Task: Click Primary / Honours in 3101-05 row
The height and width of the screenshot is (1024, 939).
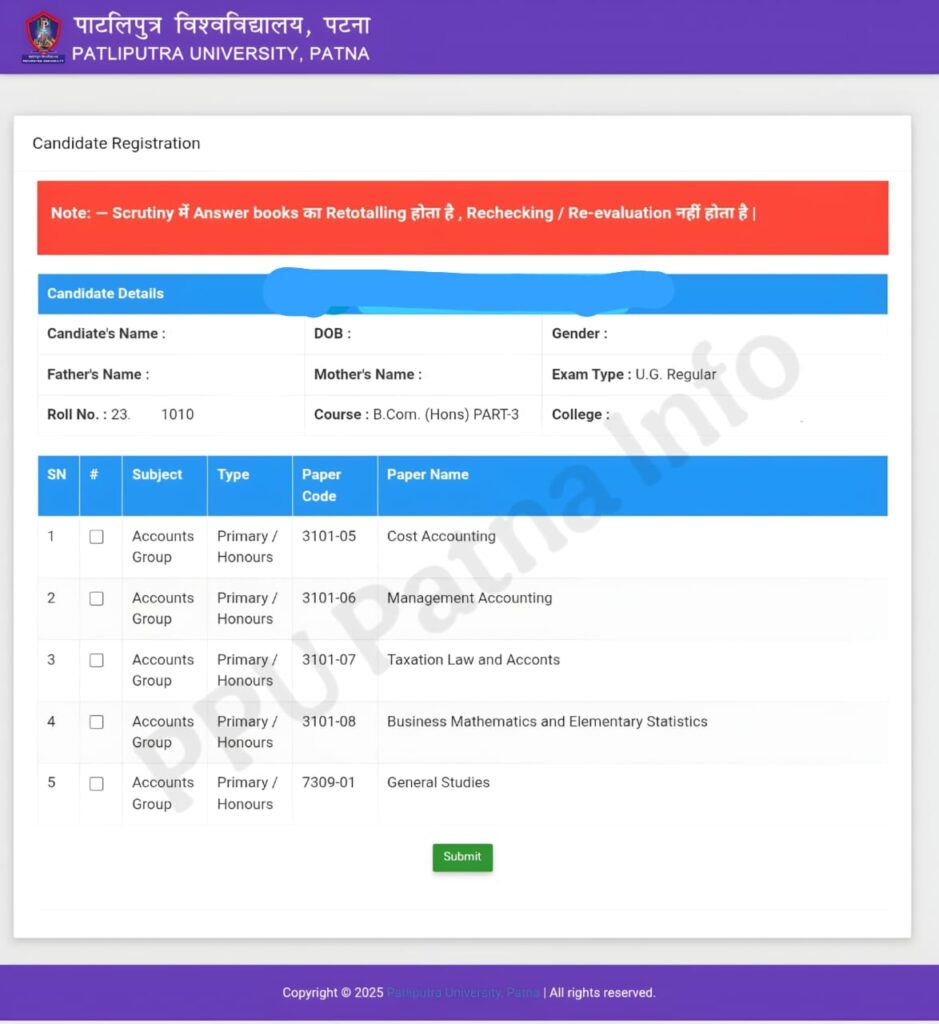Action: (247, 547)
